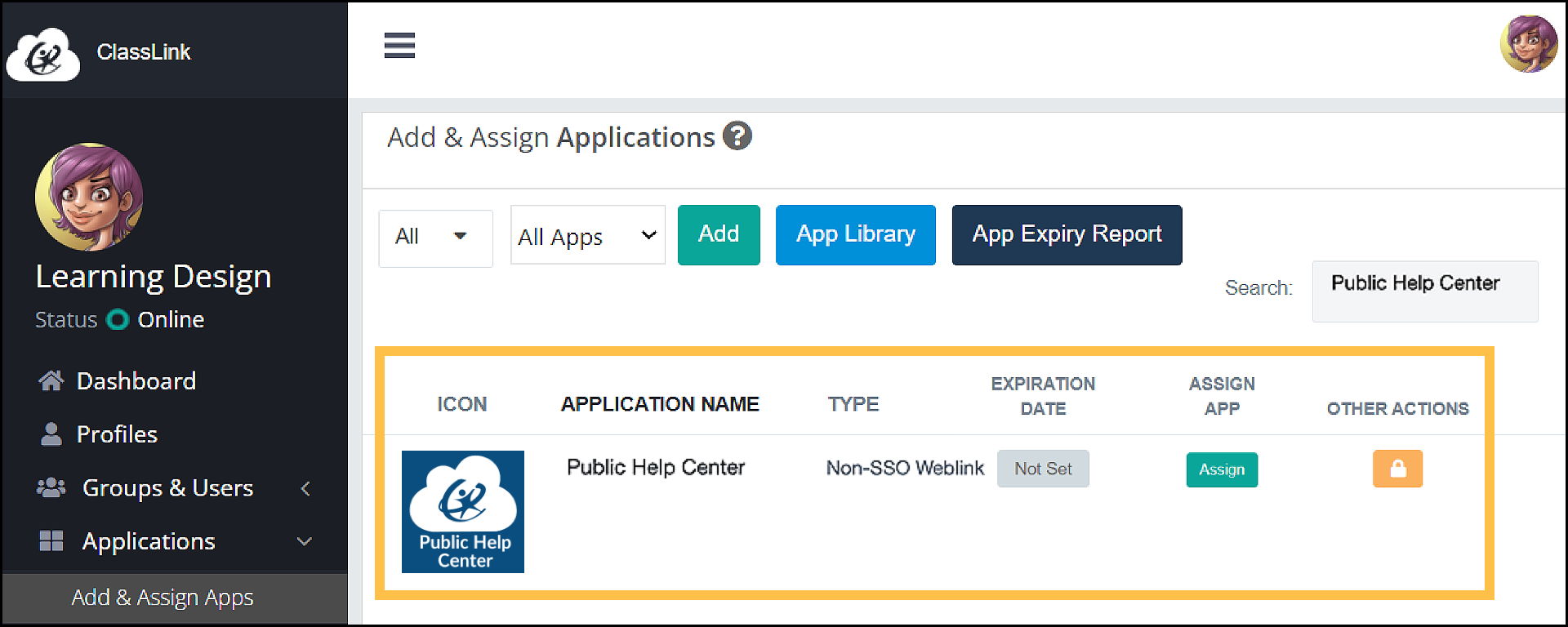Click the orange lock icon button
Screen dimensions: 1568x627
pyautogui.click(x=1397, y=469)
